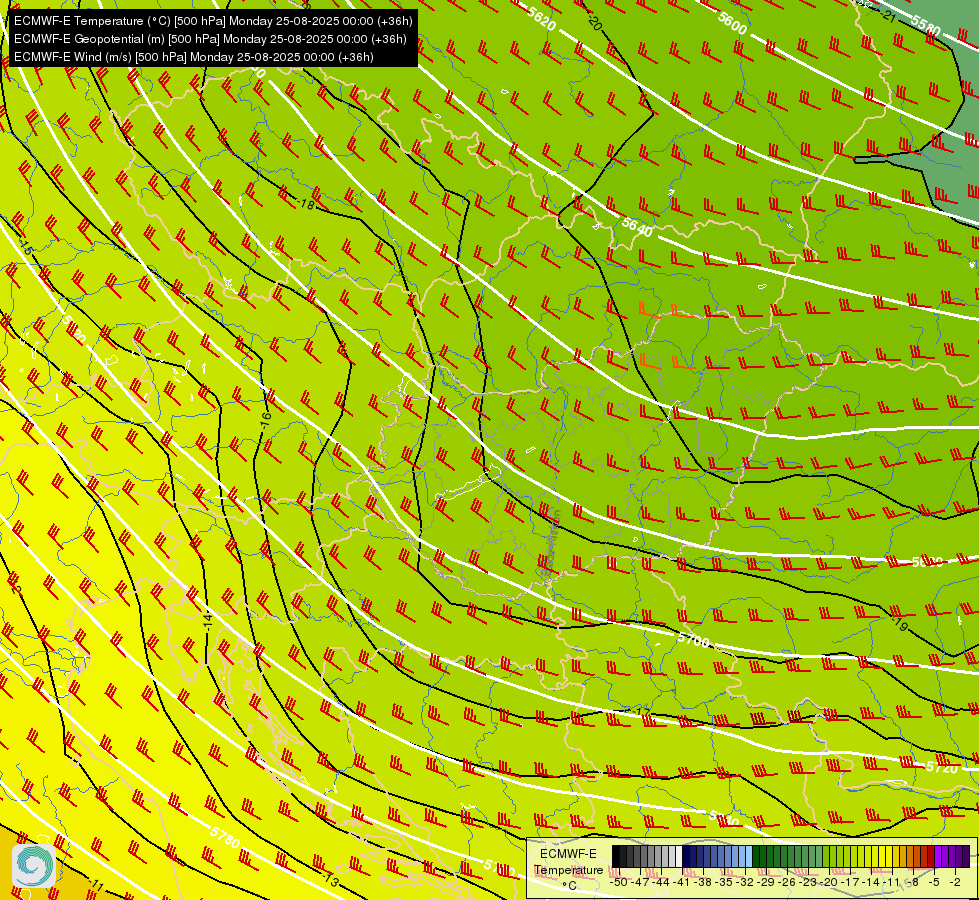Click the -19 isotherm label on the map
Viewport: 979px width, 900px height.
pos(900,623)
